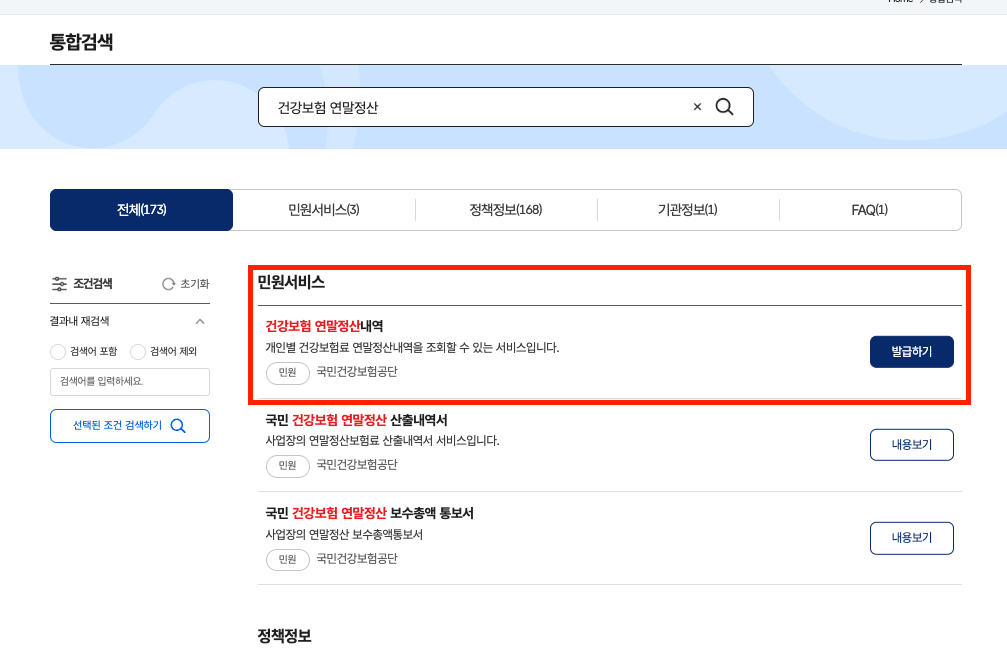1007x656 pixels.
Task: Click 내용보기 for 보수총액 통보서
Action: 911,538
